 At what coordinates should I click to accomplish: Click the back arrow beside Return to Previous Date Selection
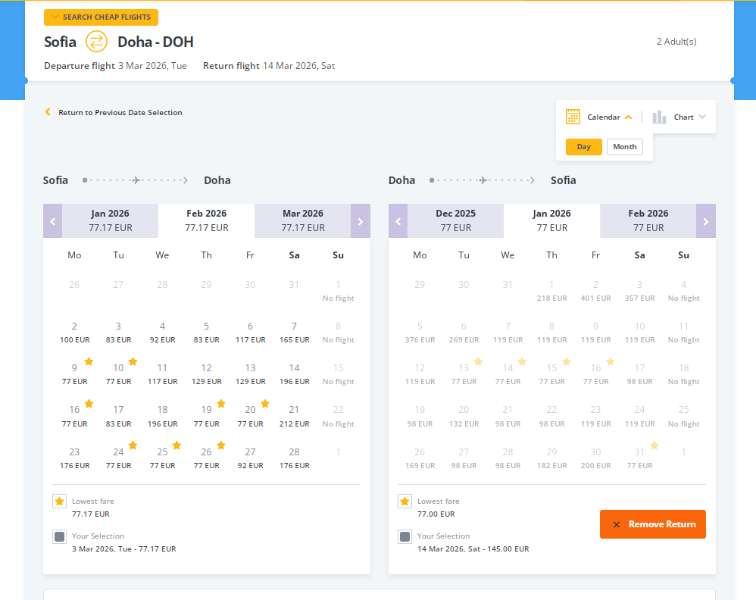coord(48,112)
